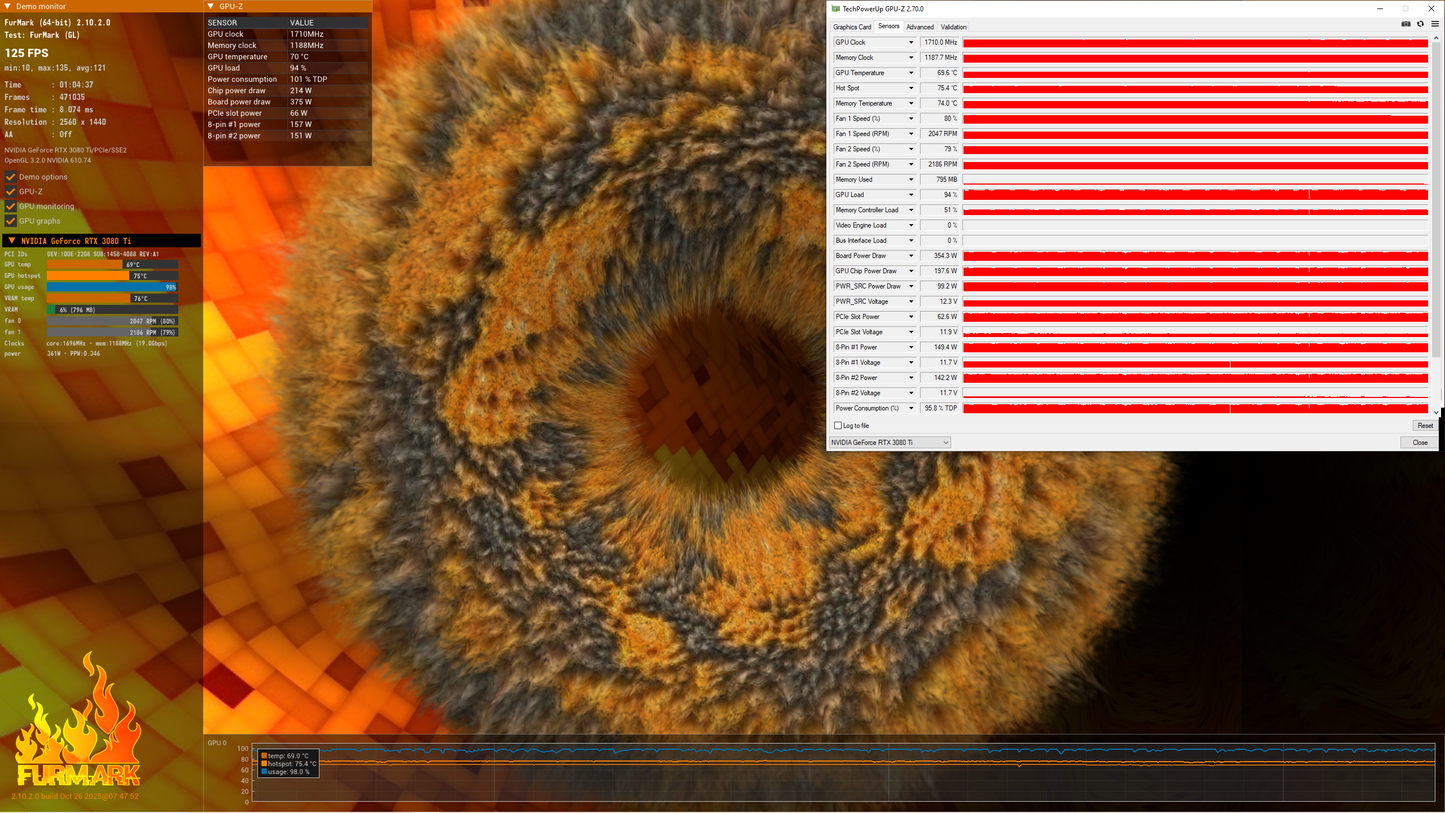
Task: Take a GPU-Z screenshot with the camera icon
Action: pyautogui.click(x=1406, y=24)
